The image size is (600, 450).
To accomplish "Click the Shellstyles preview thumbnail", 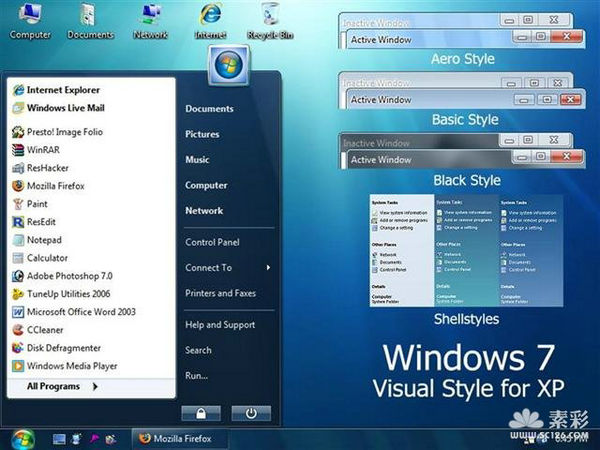I will (466, 250).
